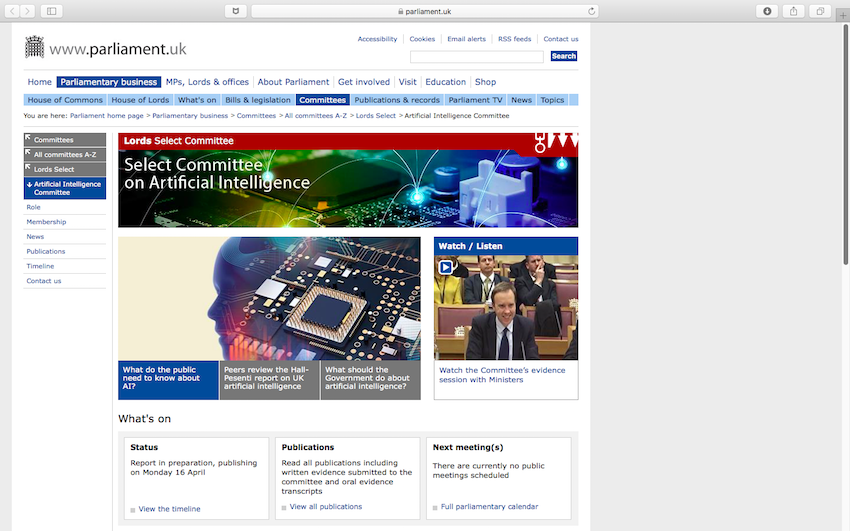Open the Timeline sidebar link
This screenshot has width=850, height=531.
[40, 266]
